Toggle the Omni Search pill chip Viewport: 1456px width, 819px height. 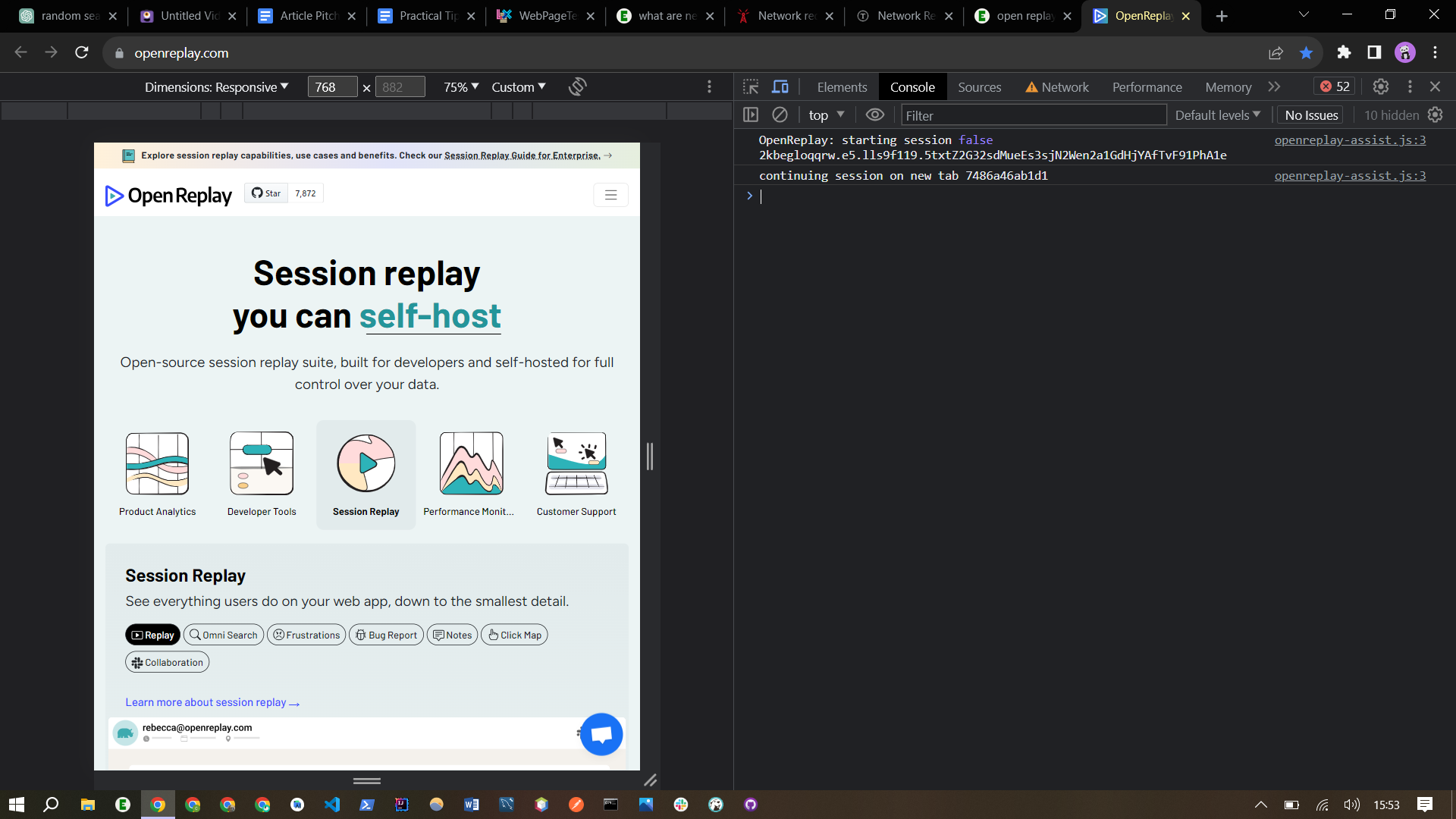pos(224,635)
